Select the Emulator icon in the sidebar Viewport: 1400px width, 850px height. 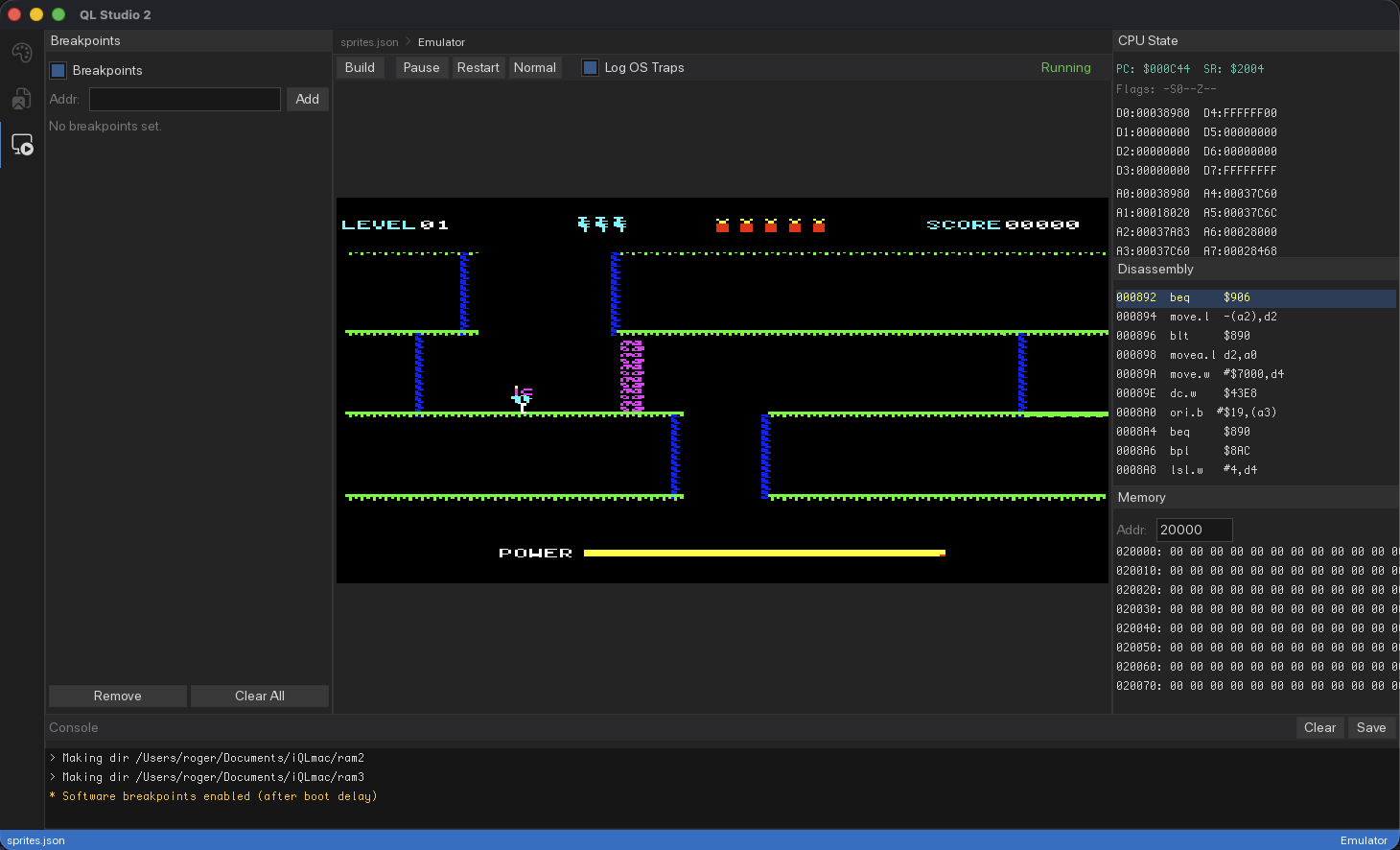(x=21, y=144)
